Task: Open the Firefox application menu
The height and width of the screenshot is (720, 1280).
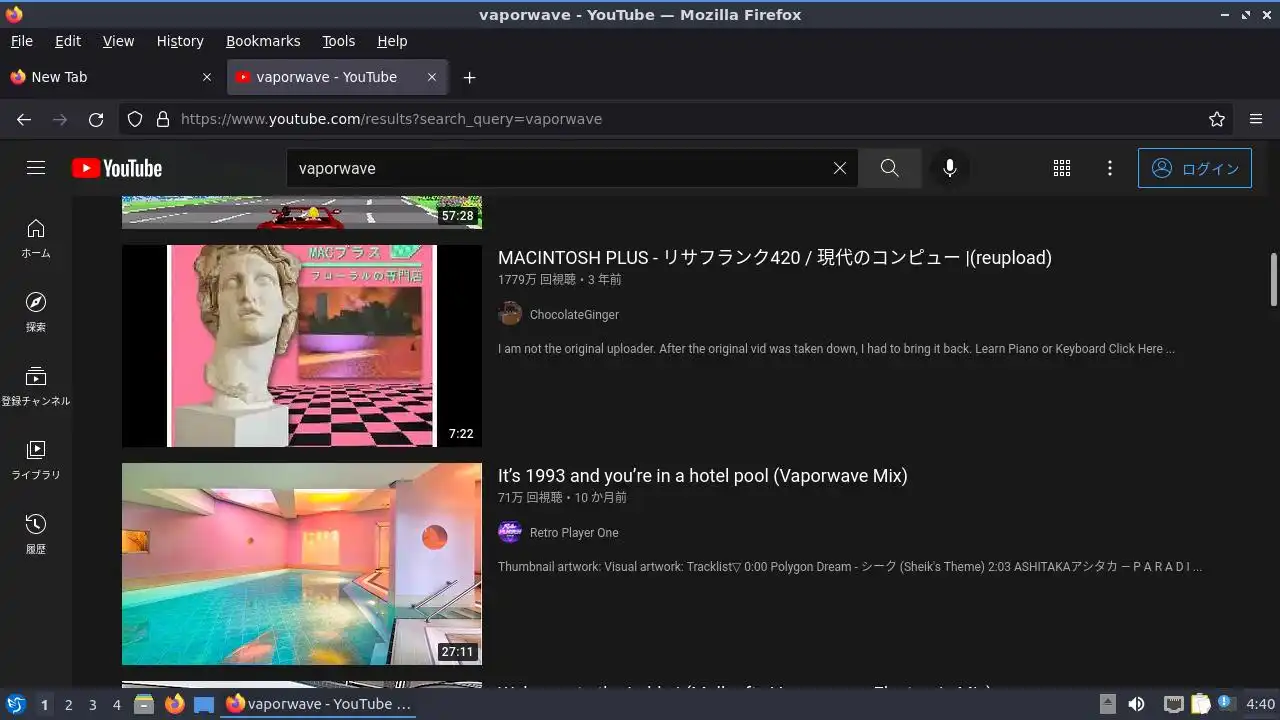Action: tap(1256, 119)
